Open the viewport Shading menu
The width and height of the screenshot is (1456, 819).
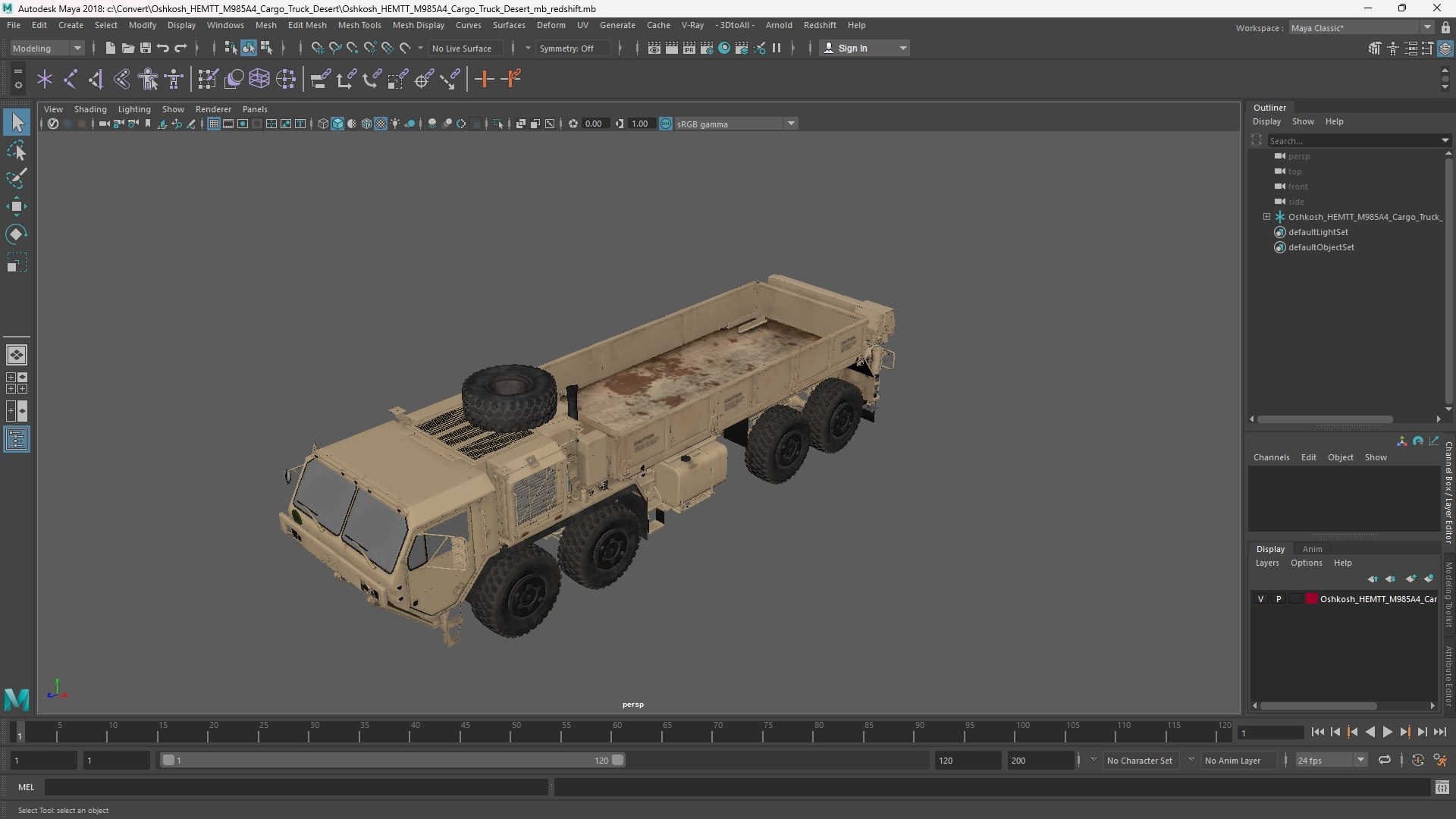(x=90, y=109)
